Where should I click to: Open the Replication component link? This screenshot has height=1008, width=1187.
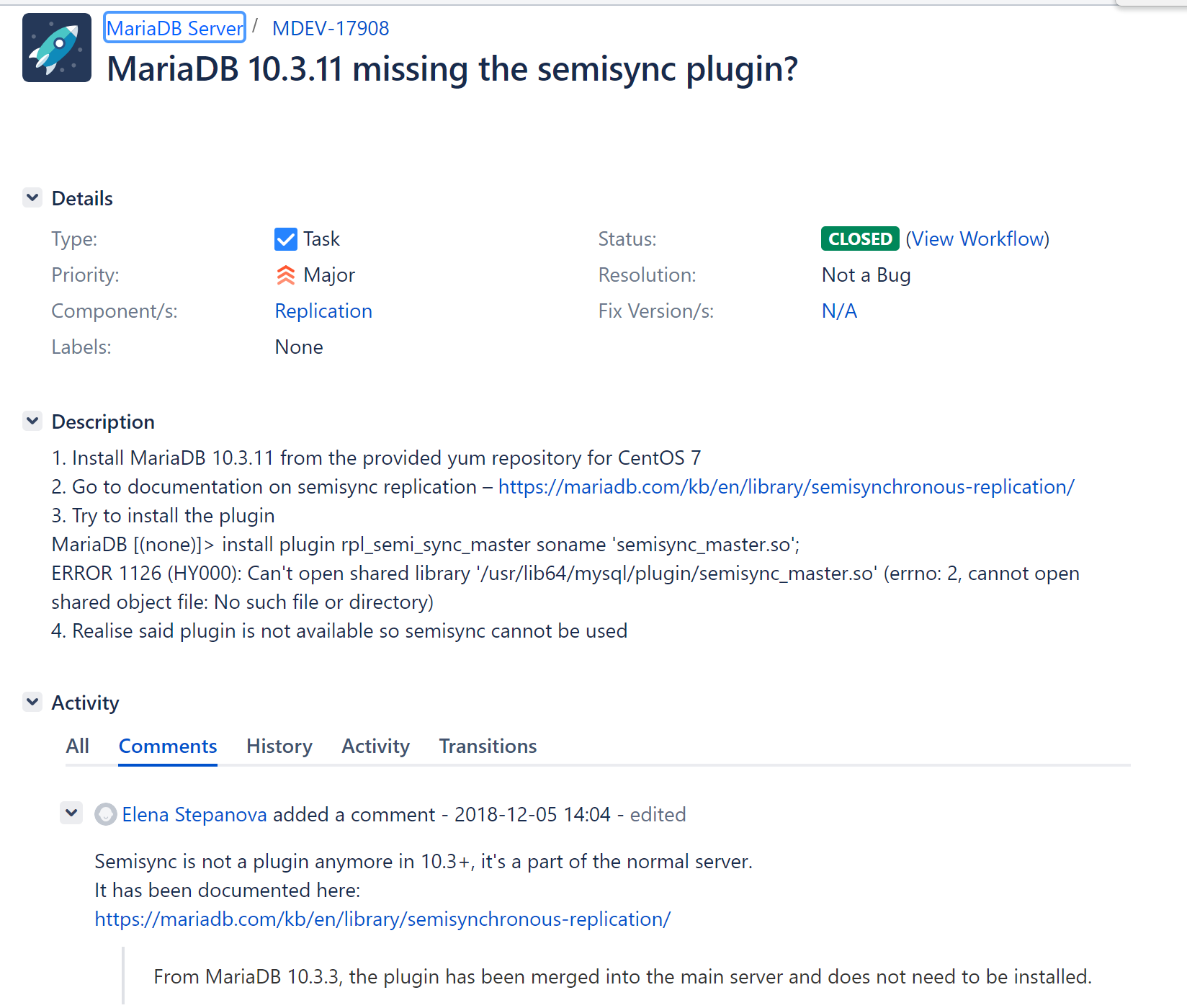pyautogui.click(x=323, y=311)
